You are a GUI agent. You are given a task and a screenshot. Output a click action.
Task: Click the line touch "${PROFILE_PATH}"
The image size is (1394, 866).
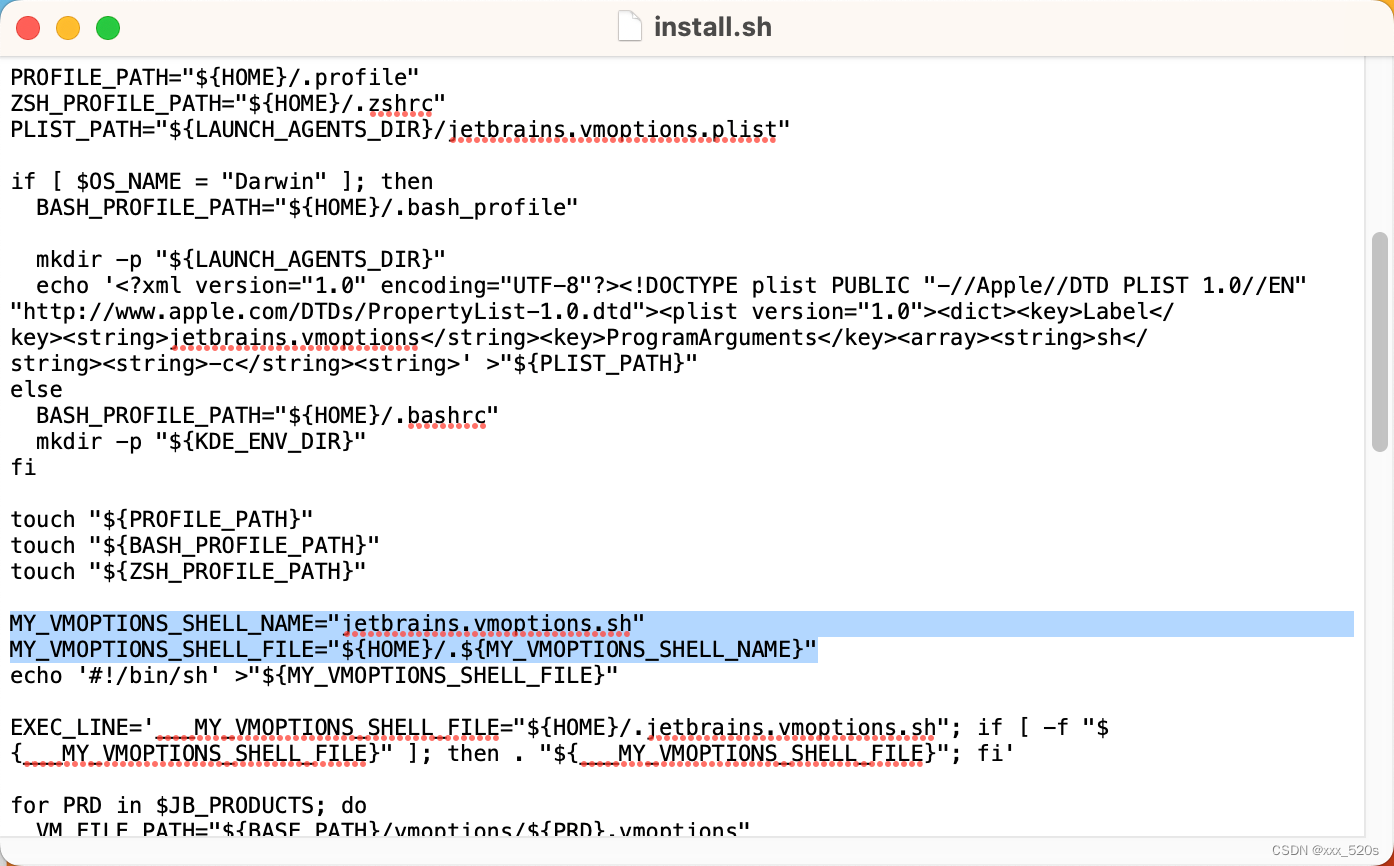point(162,519)
